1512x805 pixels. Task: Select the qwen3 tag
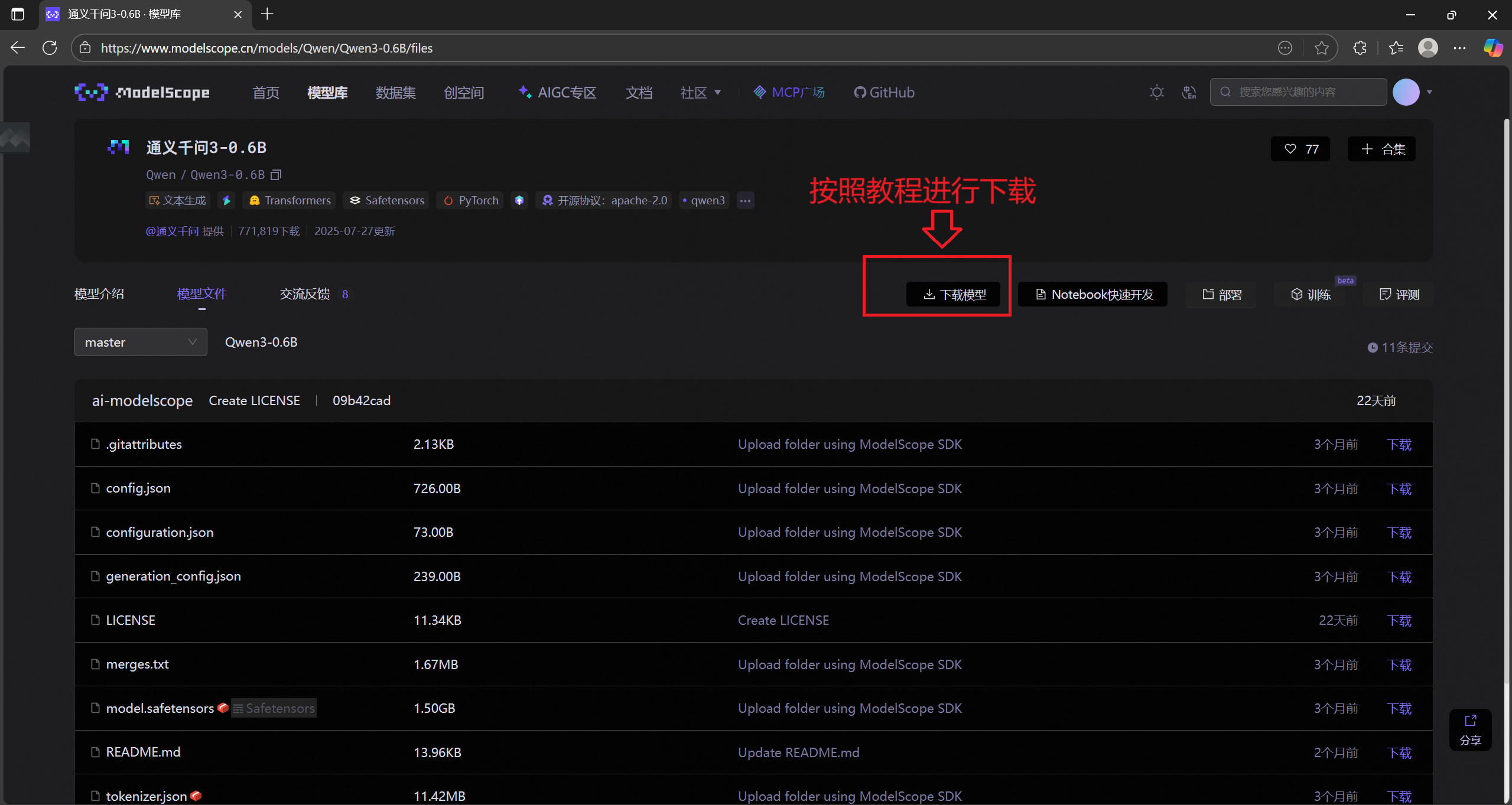click(x=704, y=200)
